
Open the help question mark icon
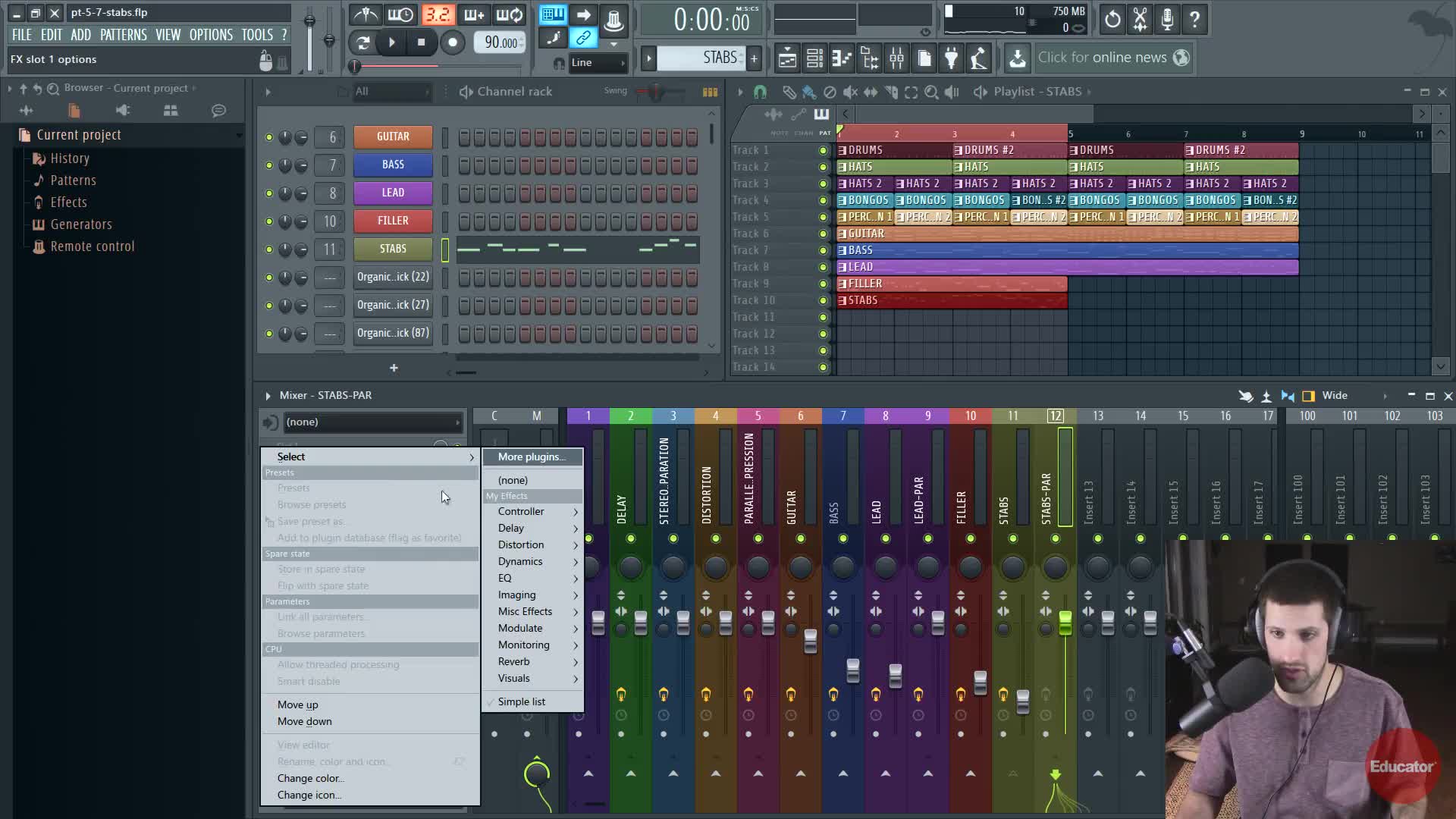tap(1194, 19)
